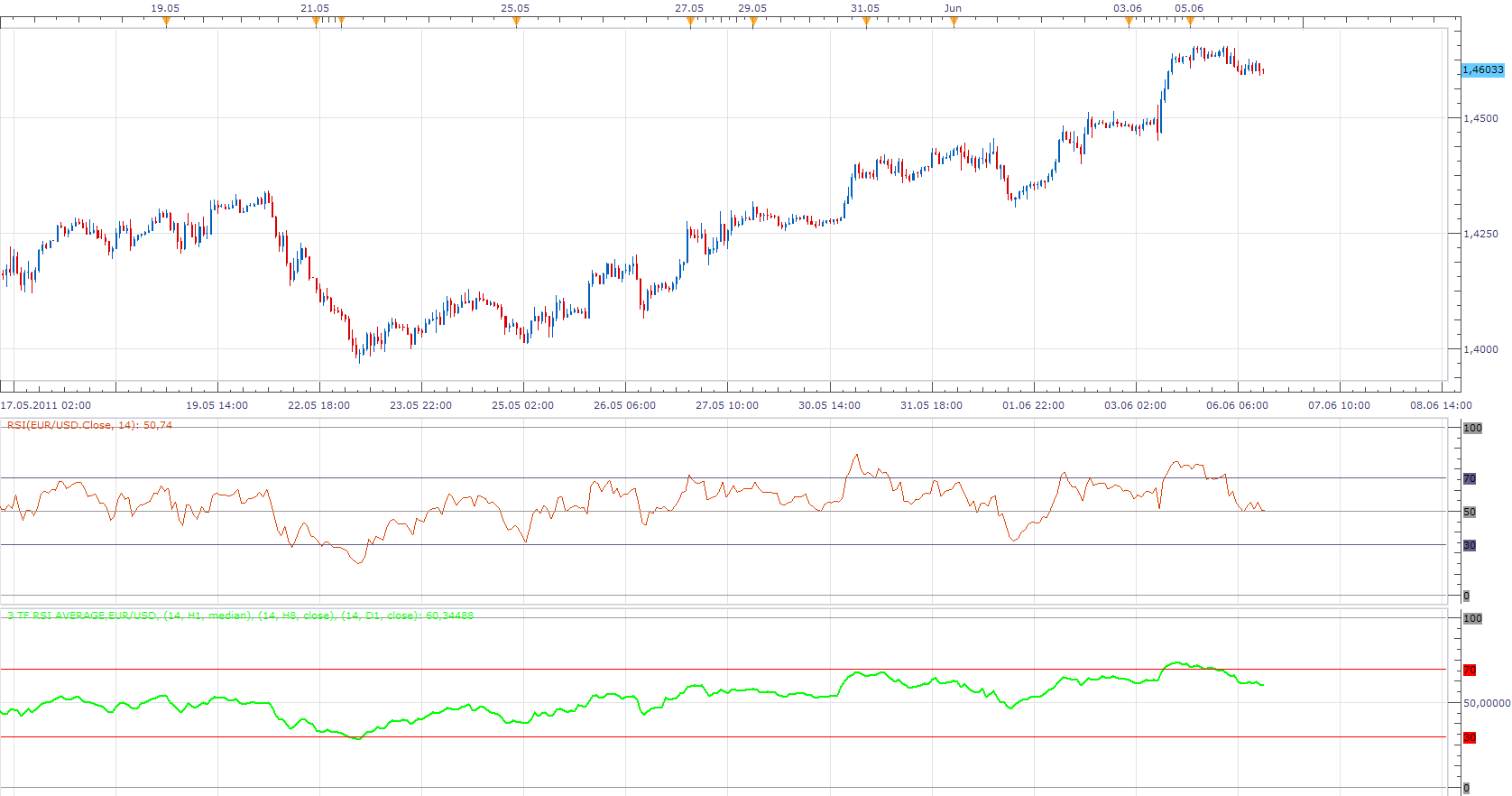
Task: Click the 21.05 date label at the top
Action: [x=315, y=8]
